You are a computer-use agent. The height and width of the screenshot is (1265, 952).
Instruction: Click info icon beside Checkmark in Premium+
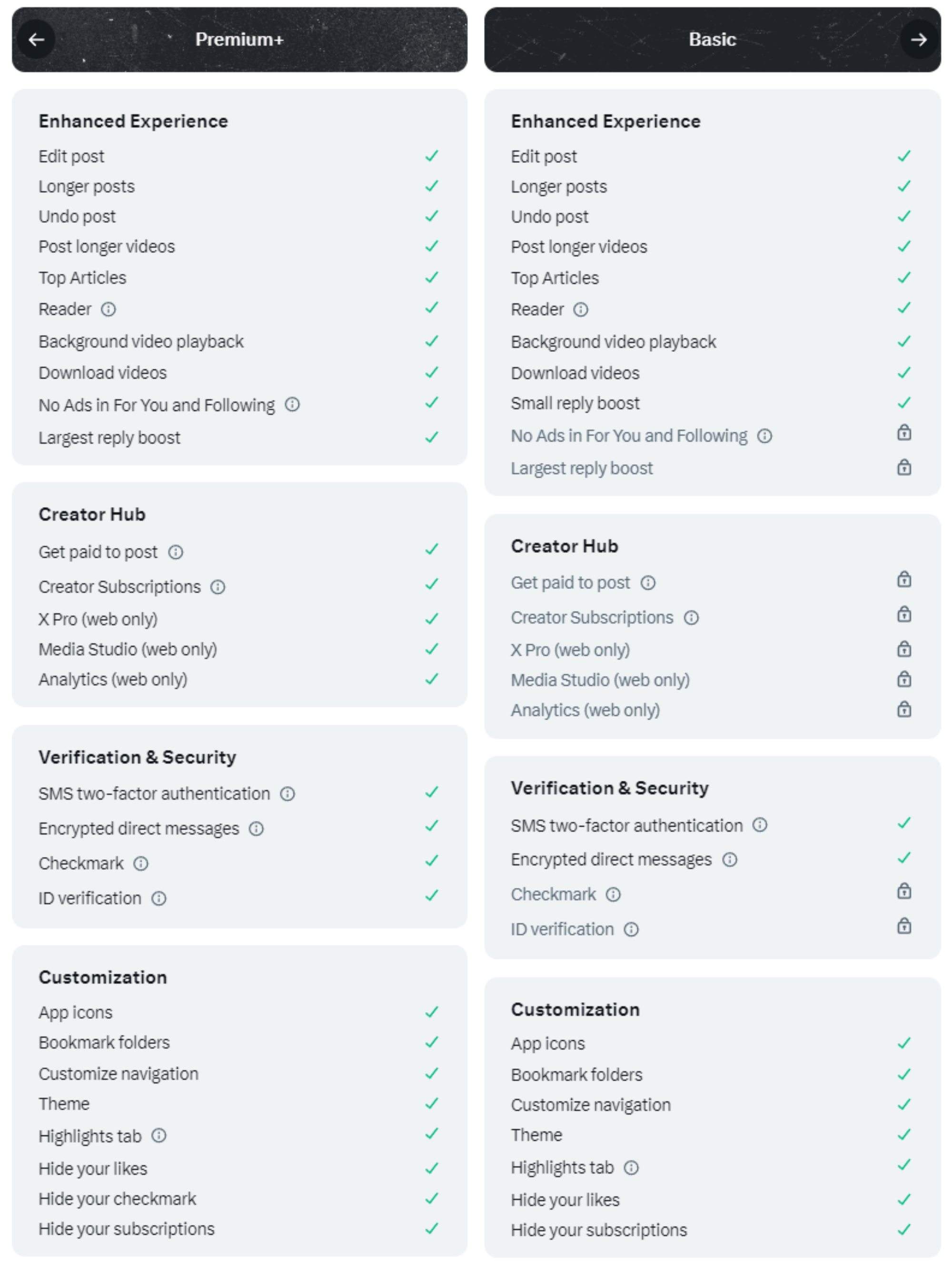pyautogui.click(x=140, y=864)
